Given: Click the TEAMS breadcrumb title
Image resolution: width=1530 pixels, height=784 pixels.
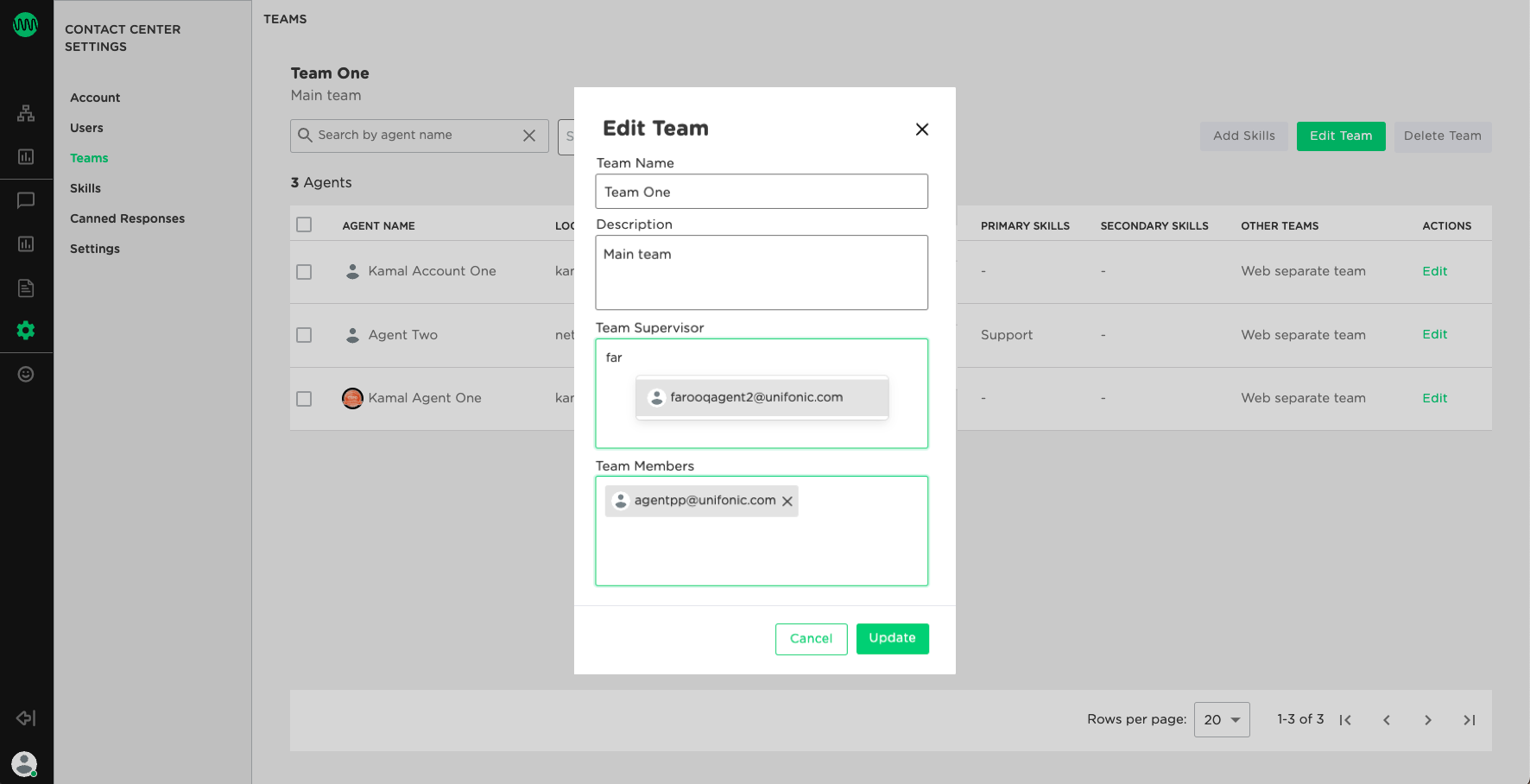Looking at the screenshot, I should 285,19.
